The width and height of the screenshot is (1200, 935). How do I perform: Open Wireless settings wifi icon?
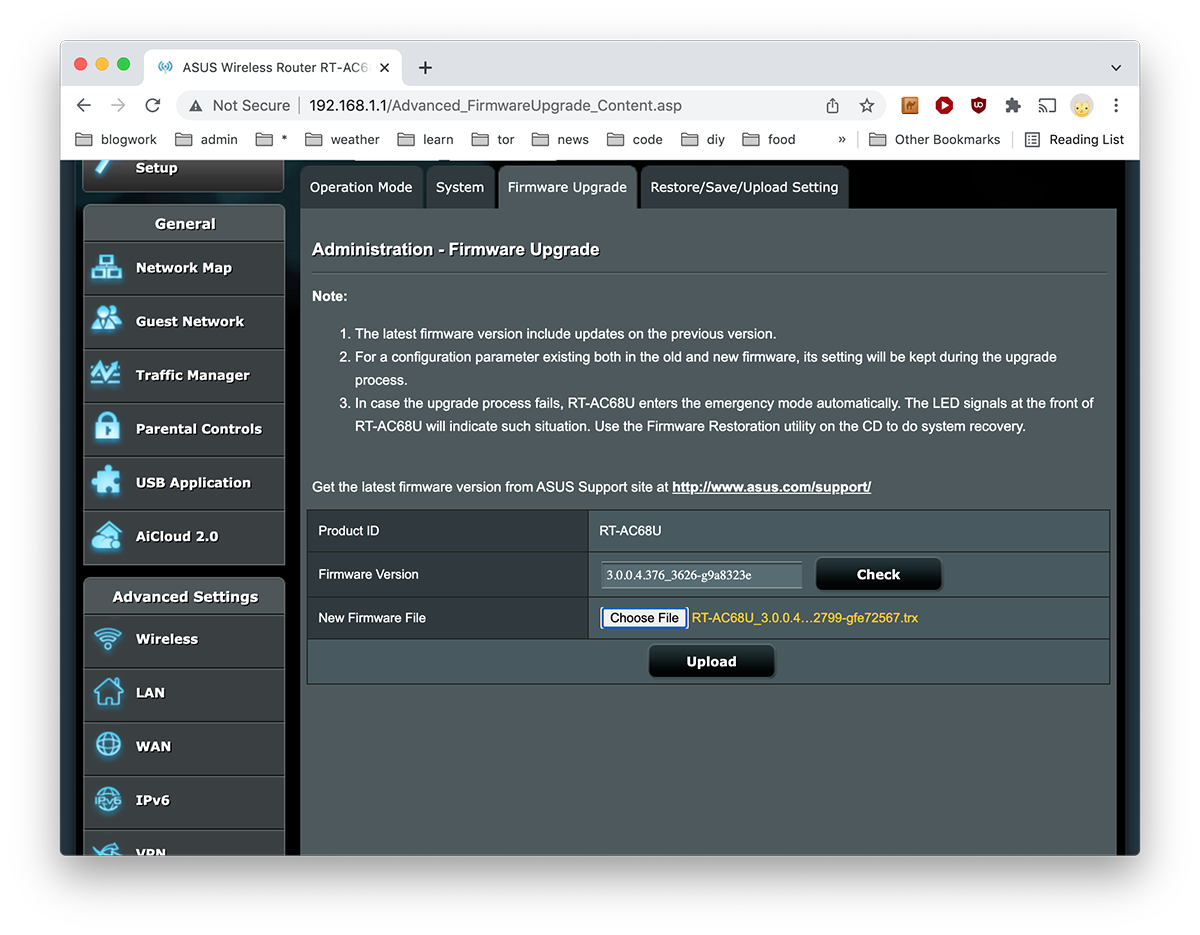click(107, 639)
